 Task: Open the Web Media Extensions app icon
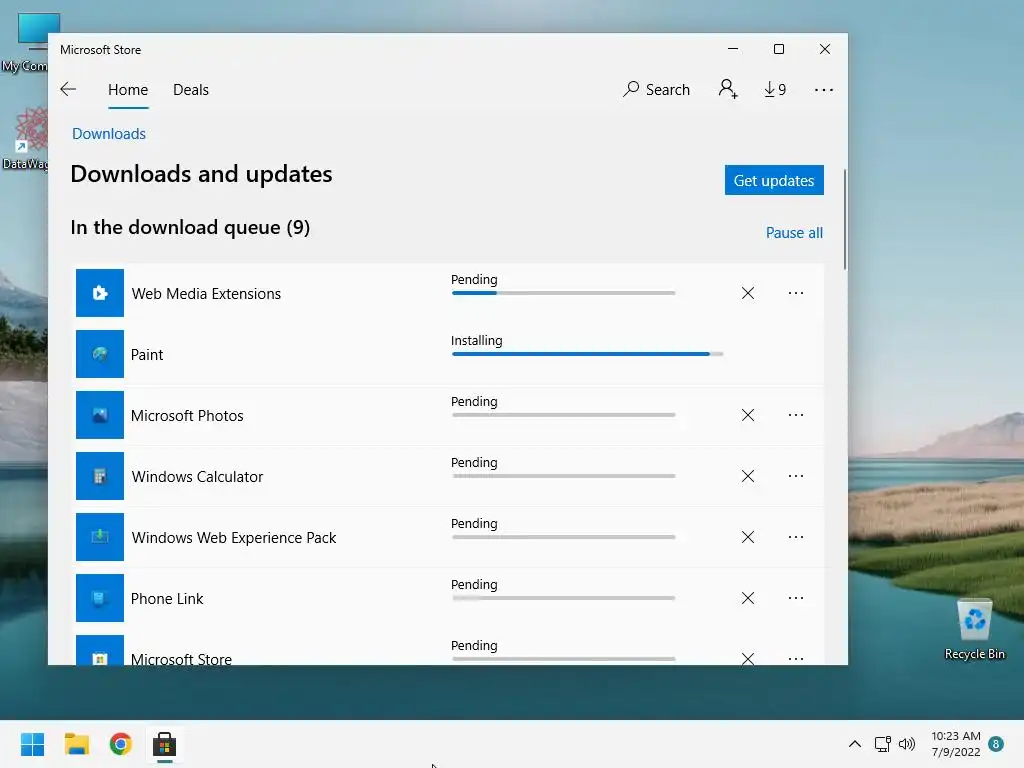coord(100,293)
